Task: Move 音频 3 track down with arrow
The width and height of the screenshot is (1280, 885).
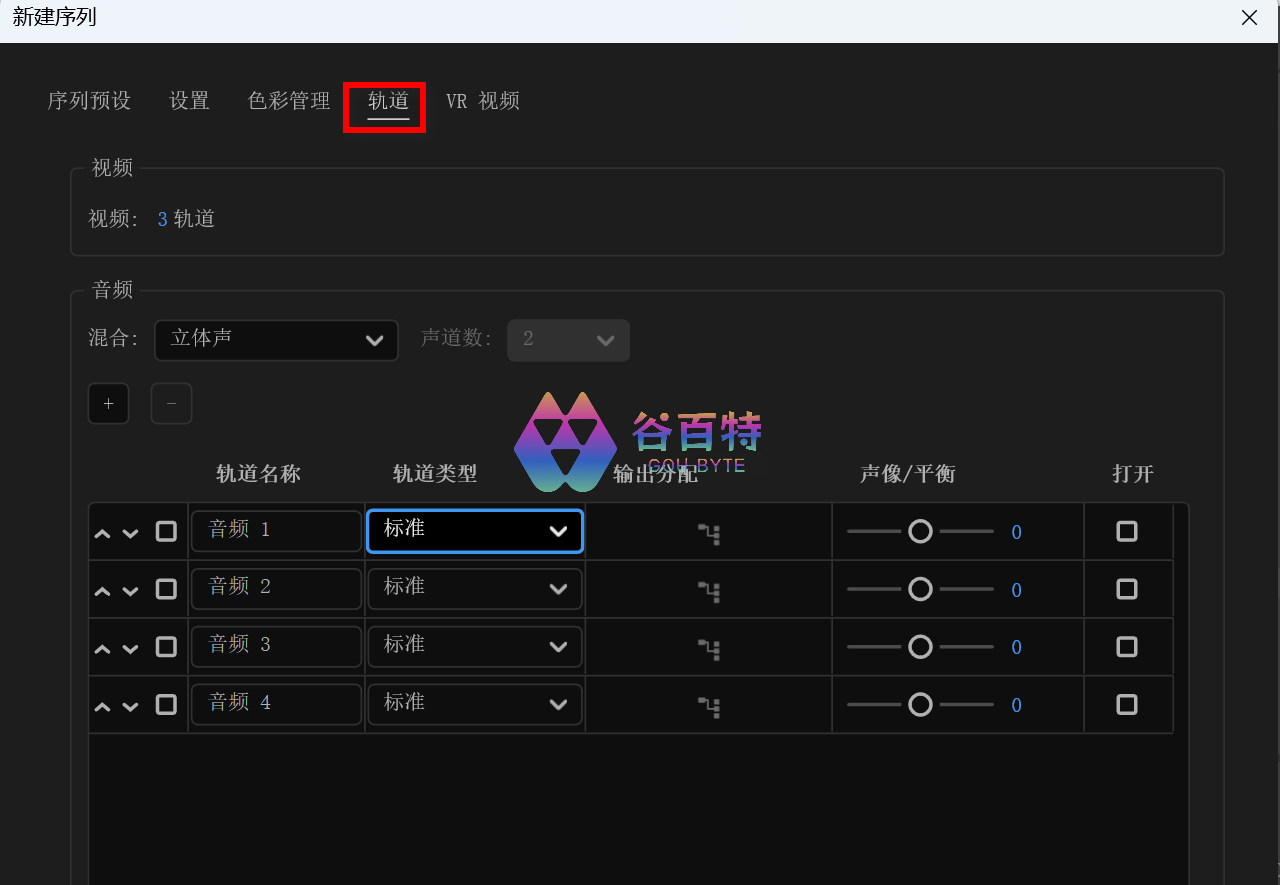Action: [130, 649]
